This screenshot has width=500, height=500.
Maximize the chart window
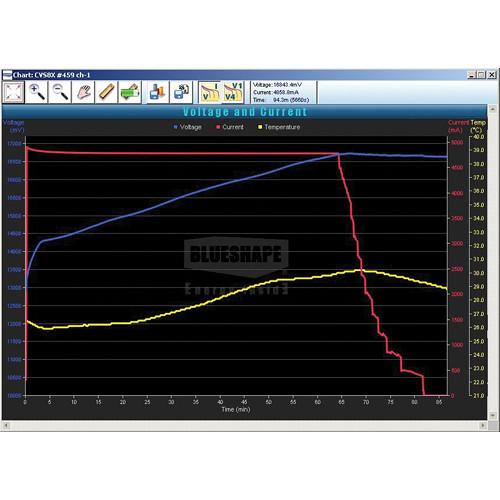pyautogui.click(x=481, y=75)
